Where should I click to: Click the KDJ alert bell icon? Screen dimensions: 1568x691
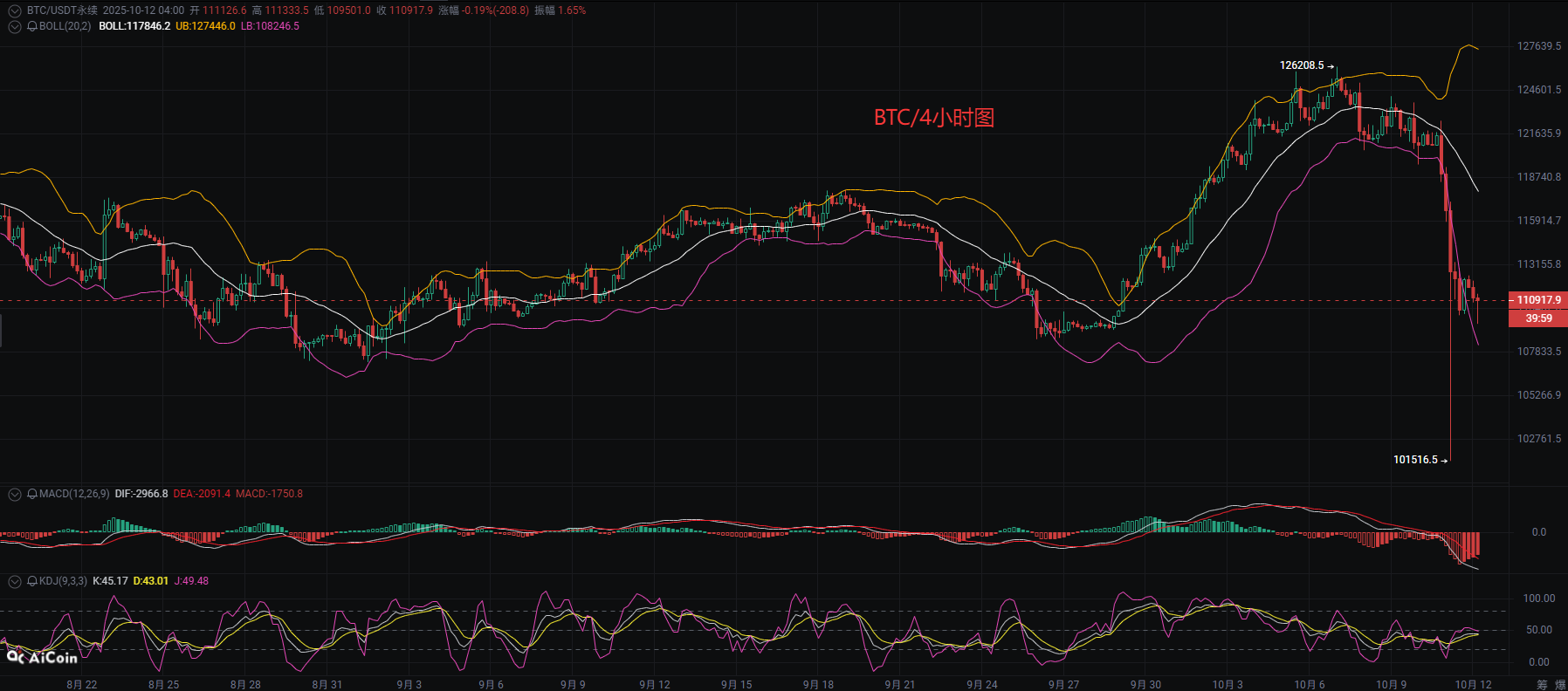pos(32,581)
